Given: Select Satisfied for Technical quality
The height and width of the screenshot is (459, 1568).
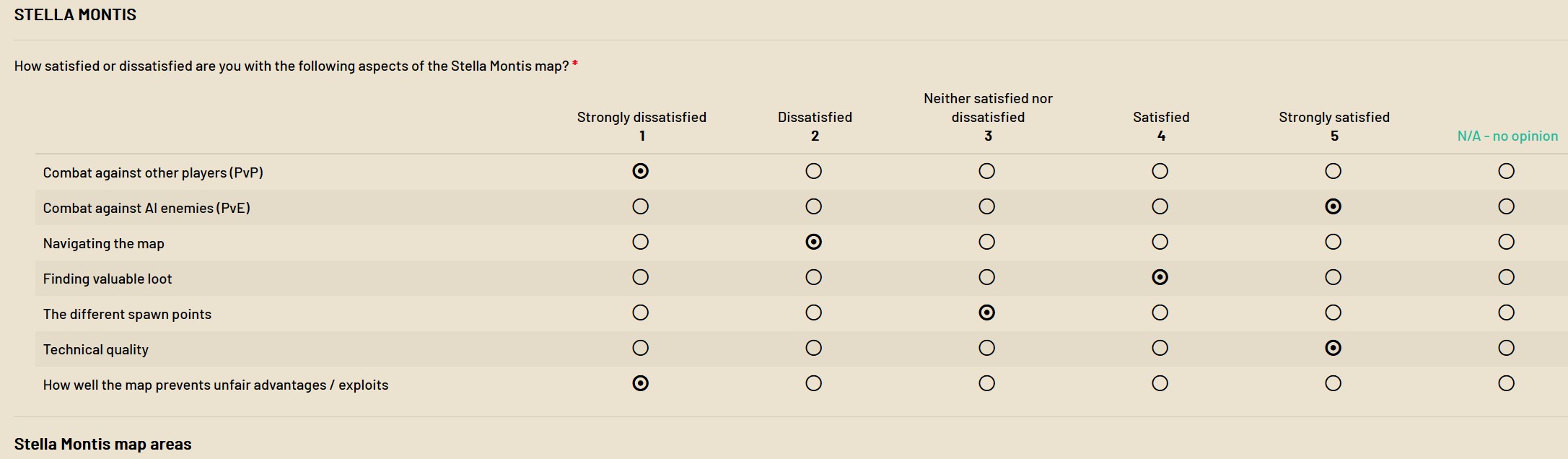Looking at the screenshot, I should coord(1160,348).
